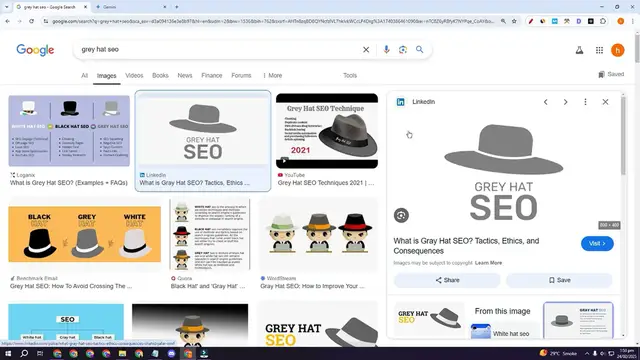Open the Benchmark Email black grey white hats image
640x360 pixels.
84,234
